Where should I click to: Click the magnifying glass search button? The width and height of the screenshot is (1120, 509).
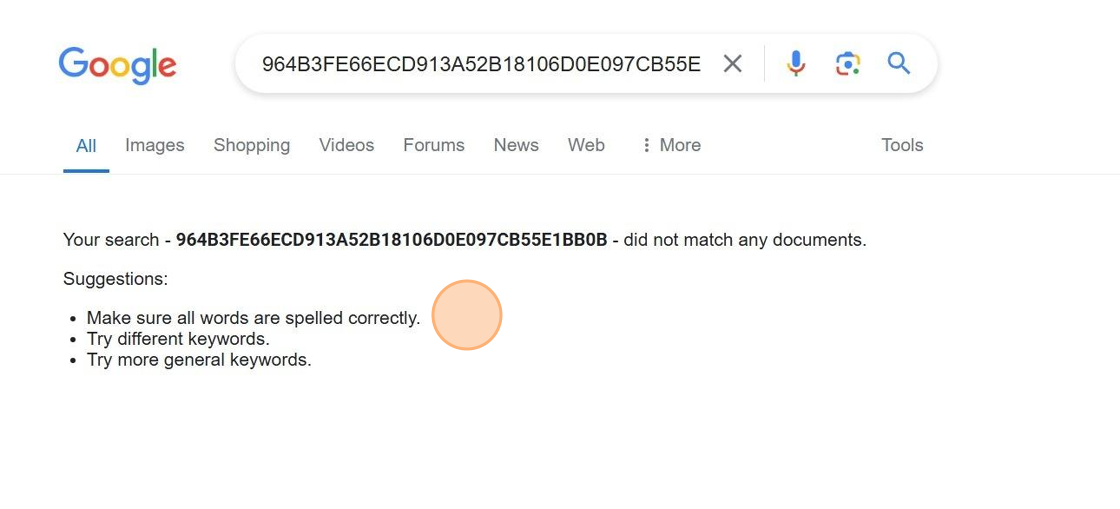(899, 64)
